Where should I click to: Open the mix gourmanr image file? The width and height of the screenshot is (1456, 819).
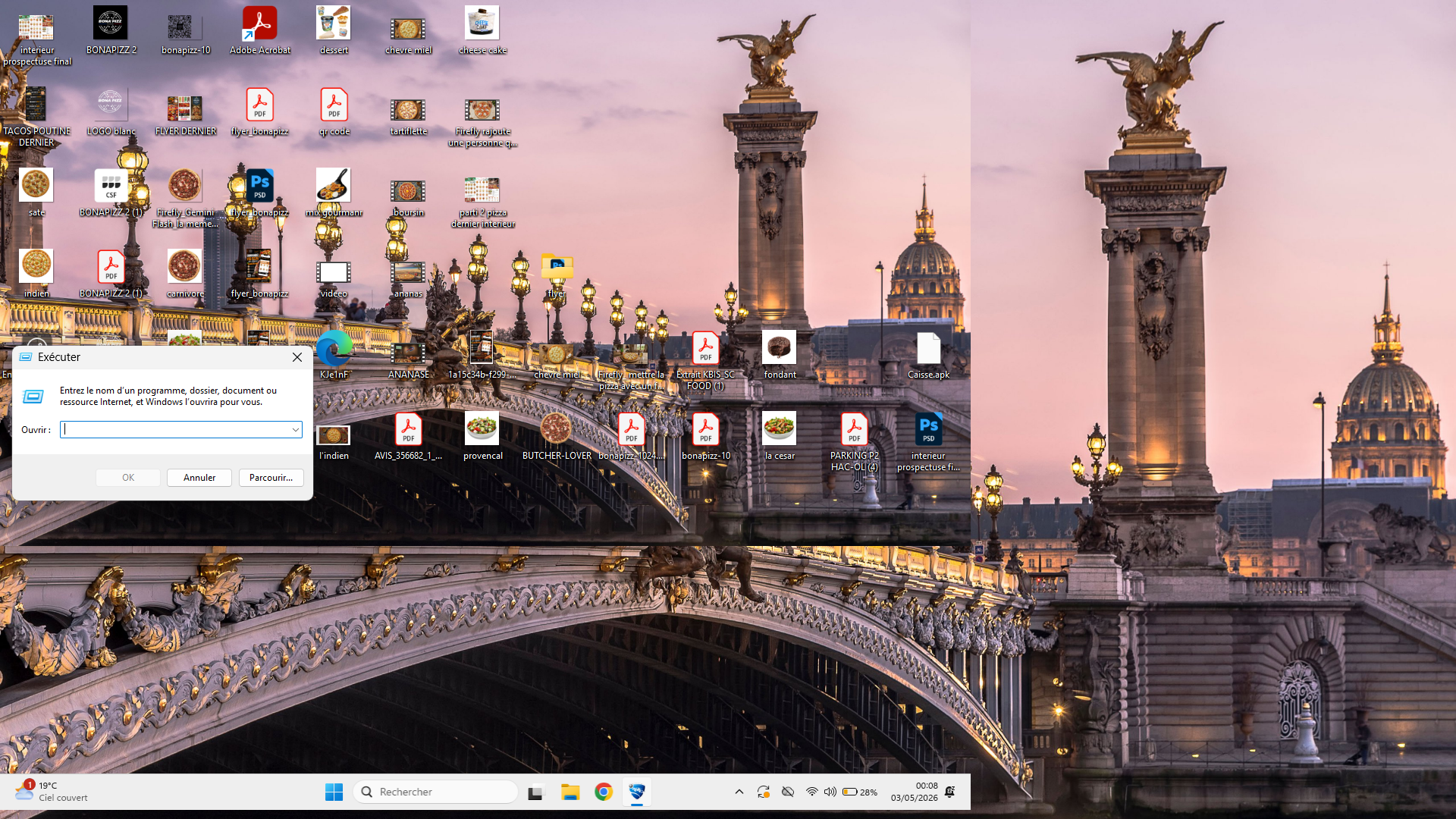(334, 193)
